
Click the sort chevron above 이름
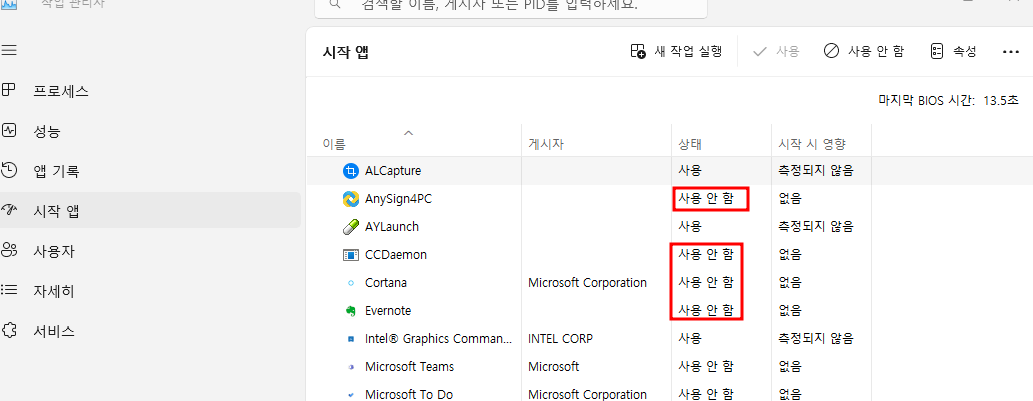408,132
